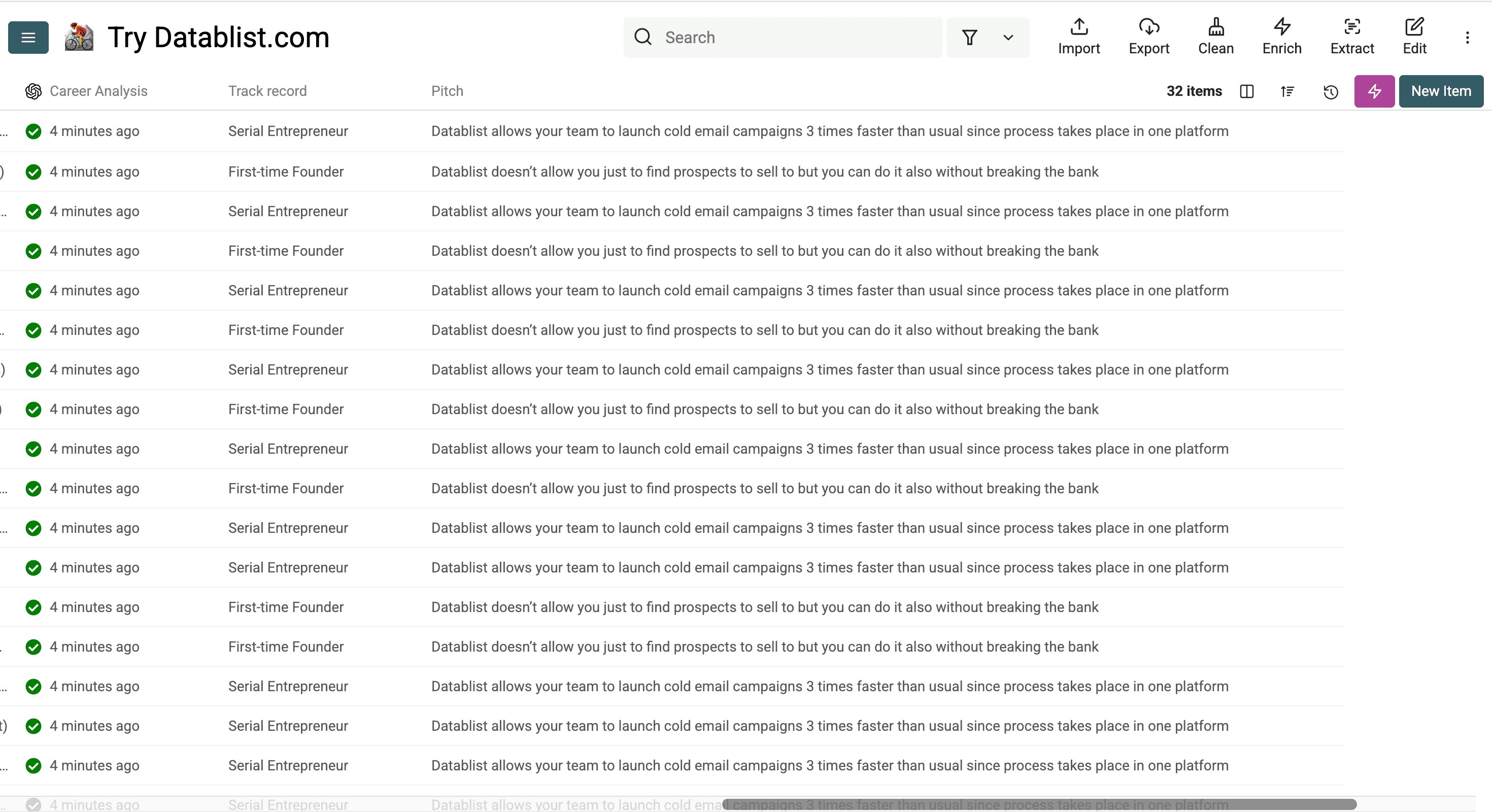Select the Export icon

(1149, 37)
